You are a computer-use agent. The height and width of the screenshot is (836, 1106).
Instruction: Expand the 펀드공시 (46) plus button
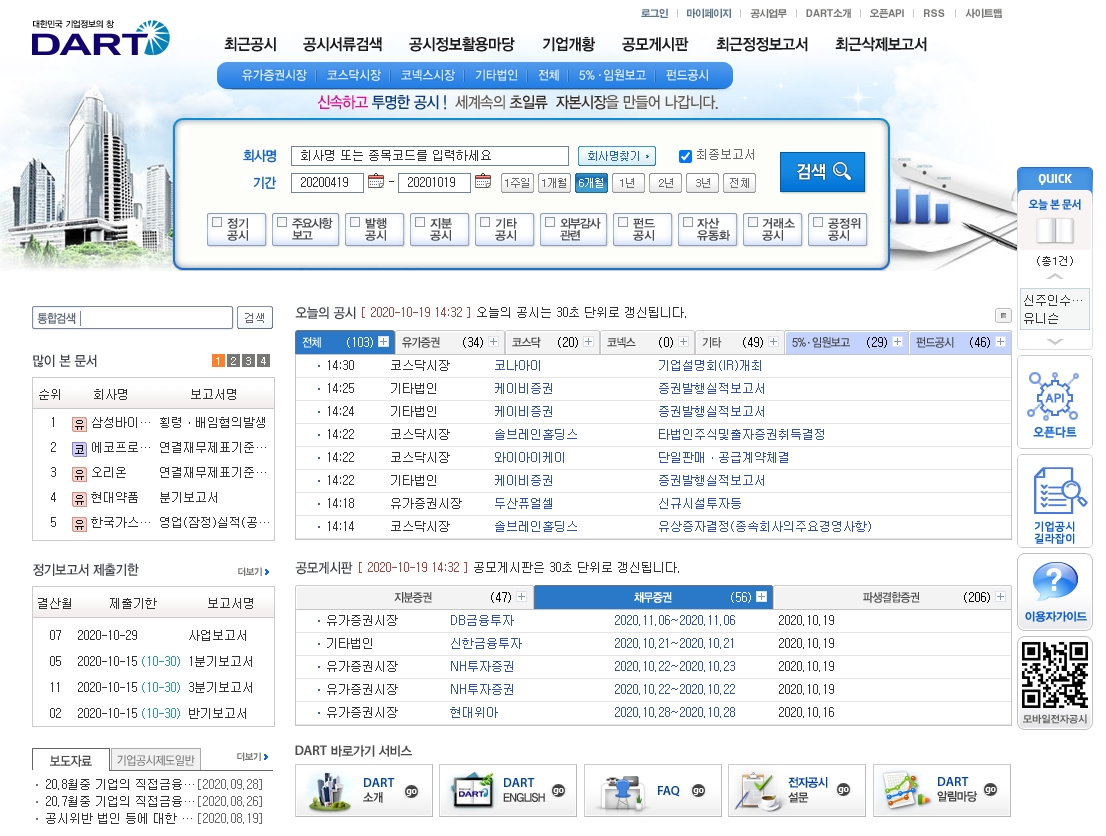[1000, 341]
